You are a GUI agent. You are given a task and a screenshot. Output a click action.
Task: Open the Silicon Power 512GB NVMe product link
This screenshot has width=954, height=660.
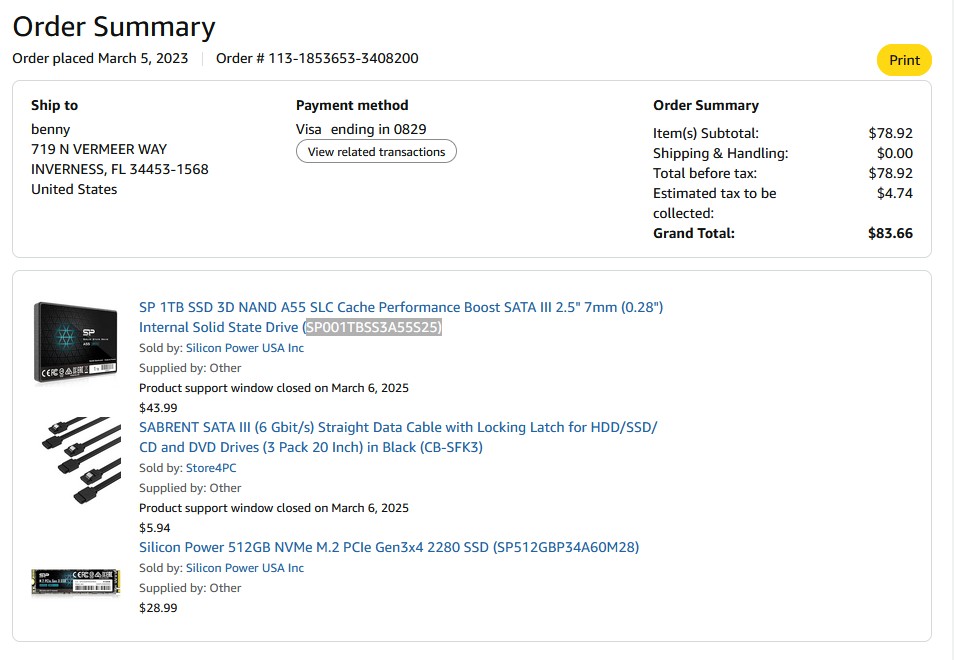[388, 548]
